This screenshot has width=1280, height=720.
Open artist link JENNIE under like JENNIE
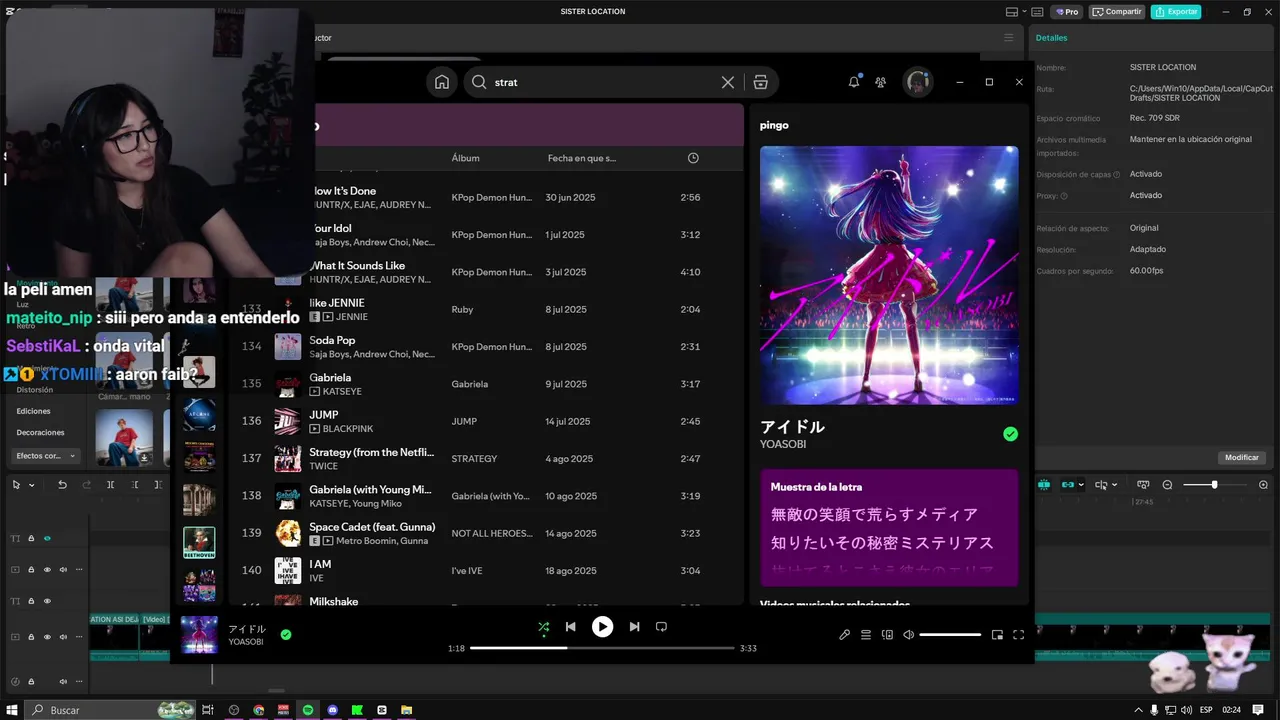click(352, 317)
